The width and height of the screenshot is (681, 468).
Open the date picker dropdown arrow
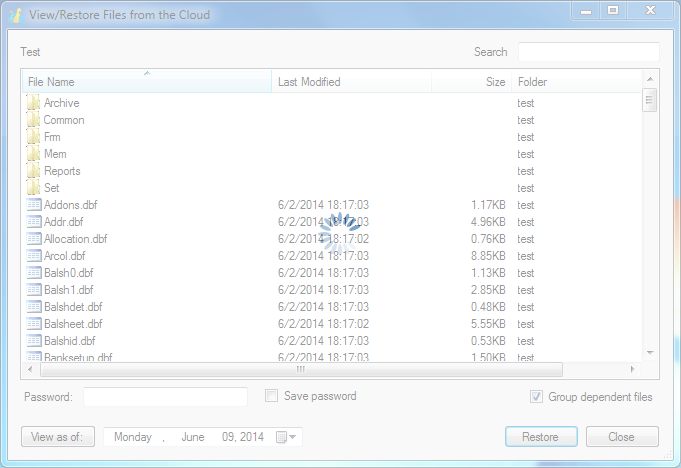pos(293,437)
